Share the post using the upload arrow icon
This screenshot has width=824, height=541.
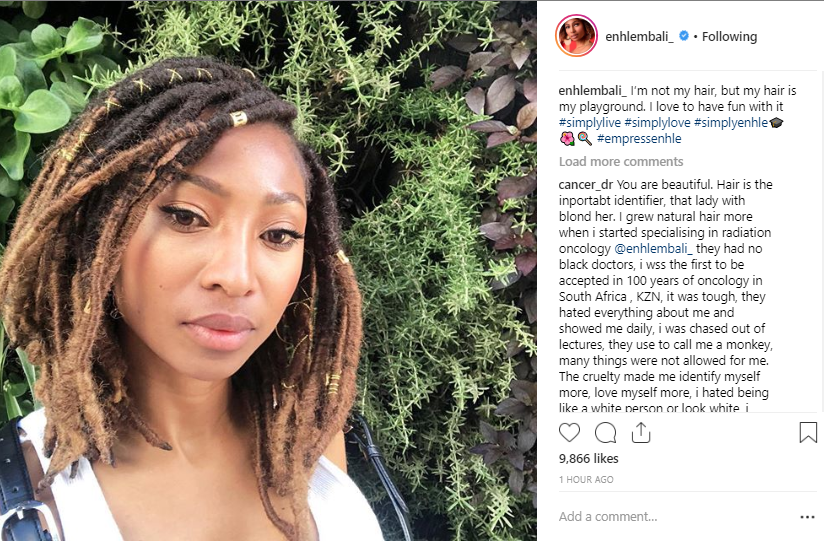click(x=641, y=432)
